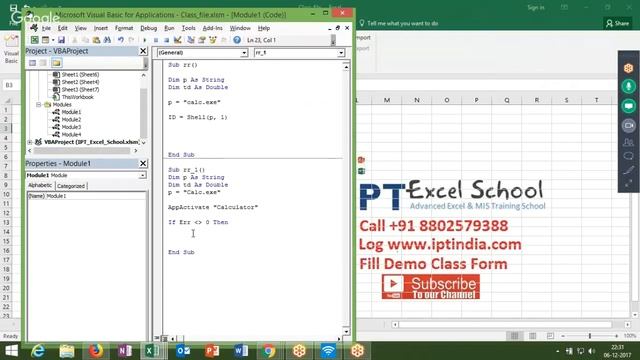Click the Reset (stop) toolbar icon
The width and height of the screenshot is (640, 360).
(x=166, y=40)
